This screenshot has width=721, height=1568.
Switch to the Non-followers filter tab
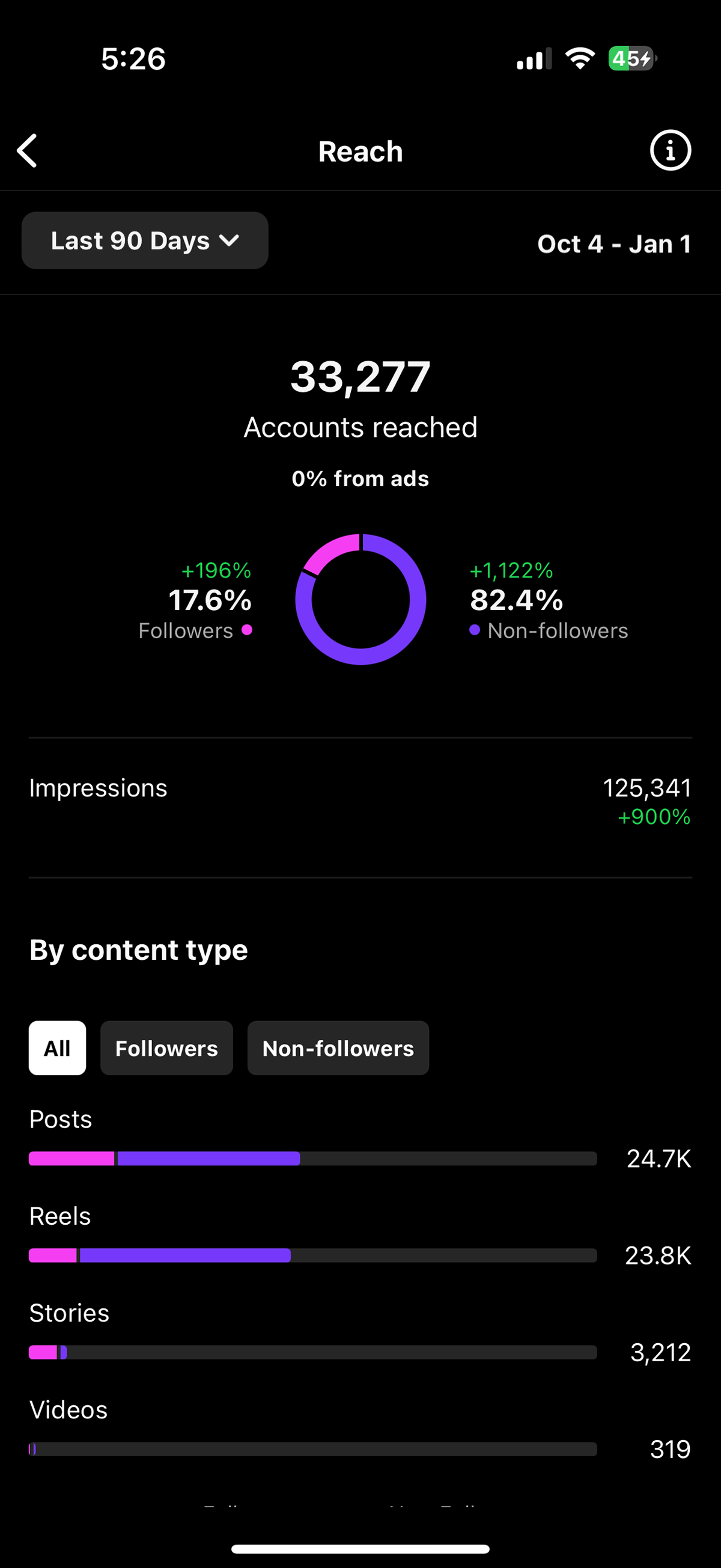tap(338, 1048)
